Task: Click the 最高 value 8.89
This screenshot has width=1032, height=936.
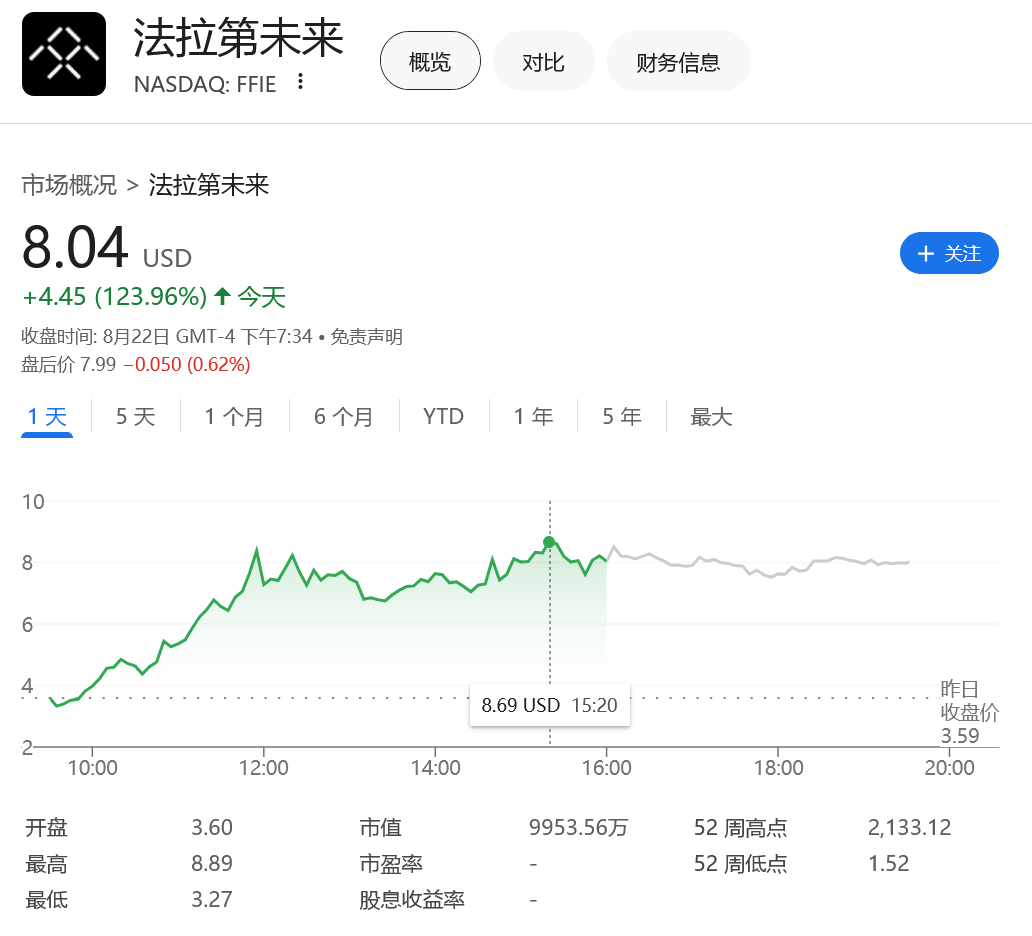Action: [212, 864]
